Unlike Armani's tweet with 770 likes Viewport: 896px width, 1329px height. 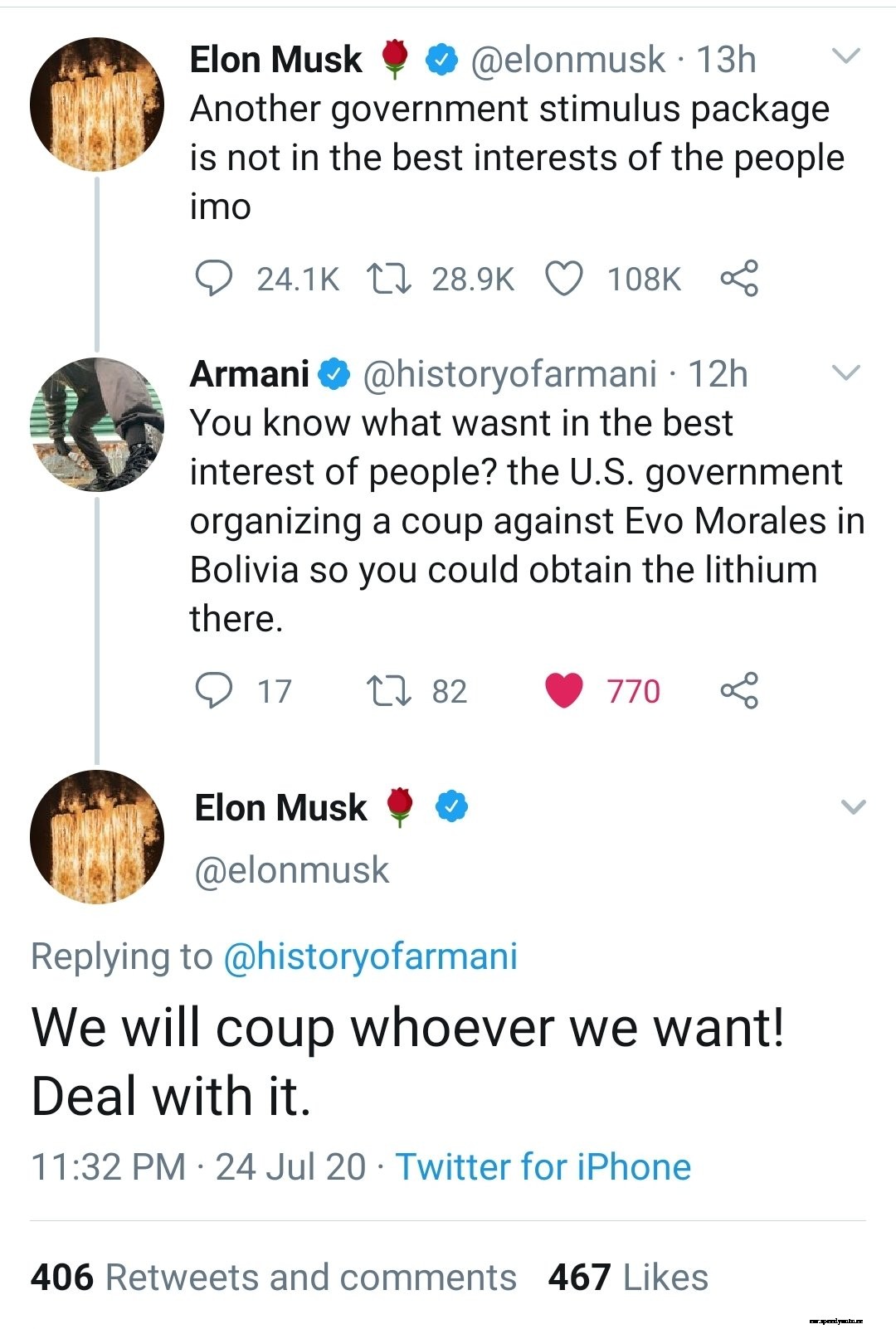pyautogui.click(x=564, y=690)
